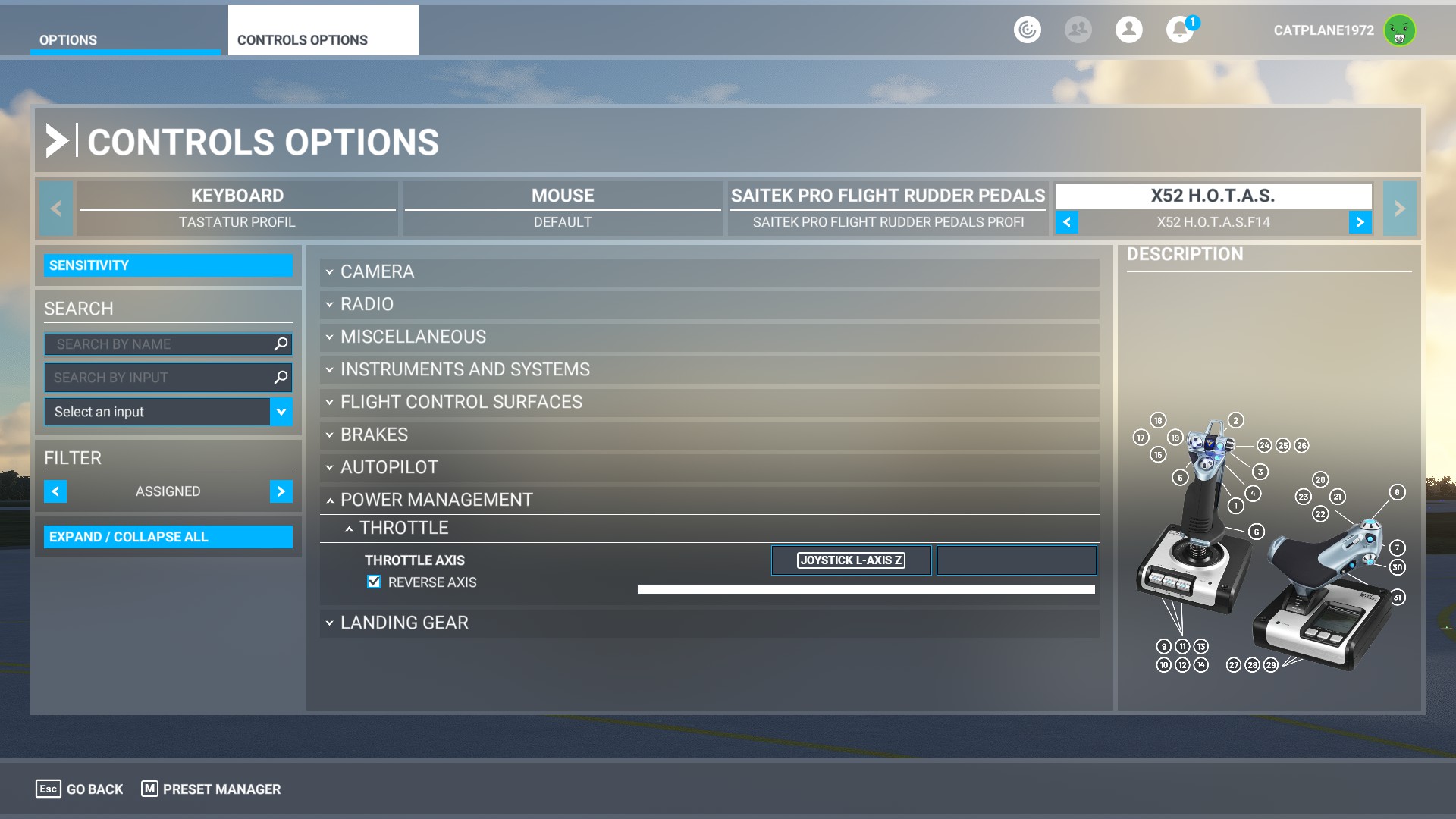Click the throttle axis level bar
The width and height of the screenshot is (1456, 819).
866,589
